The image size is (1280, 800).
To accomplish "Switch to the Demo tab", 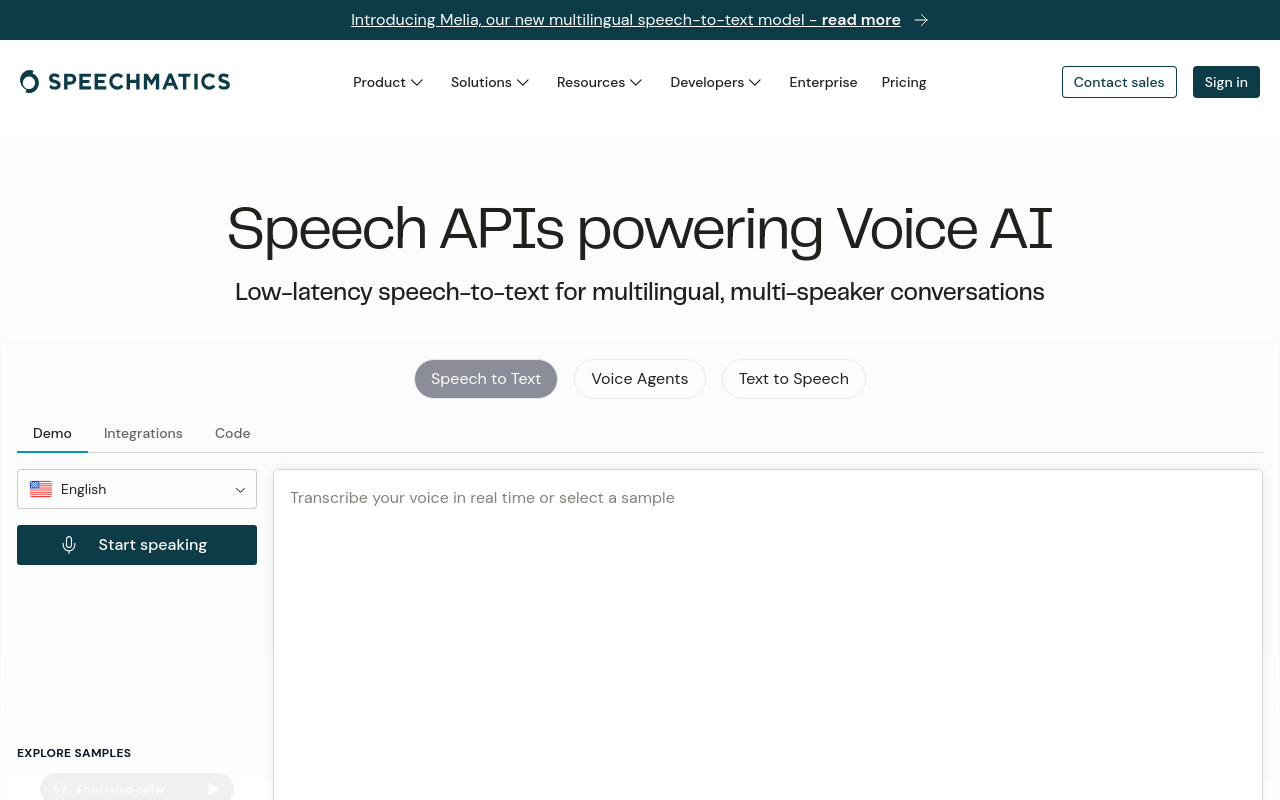I will point(52,433).
